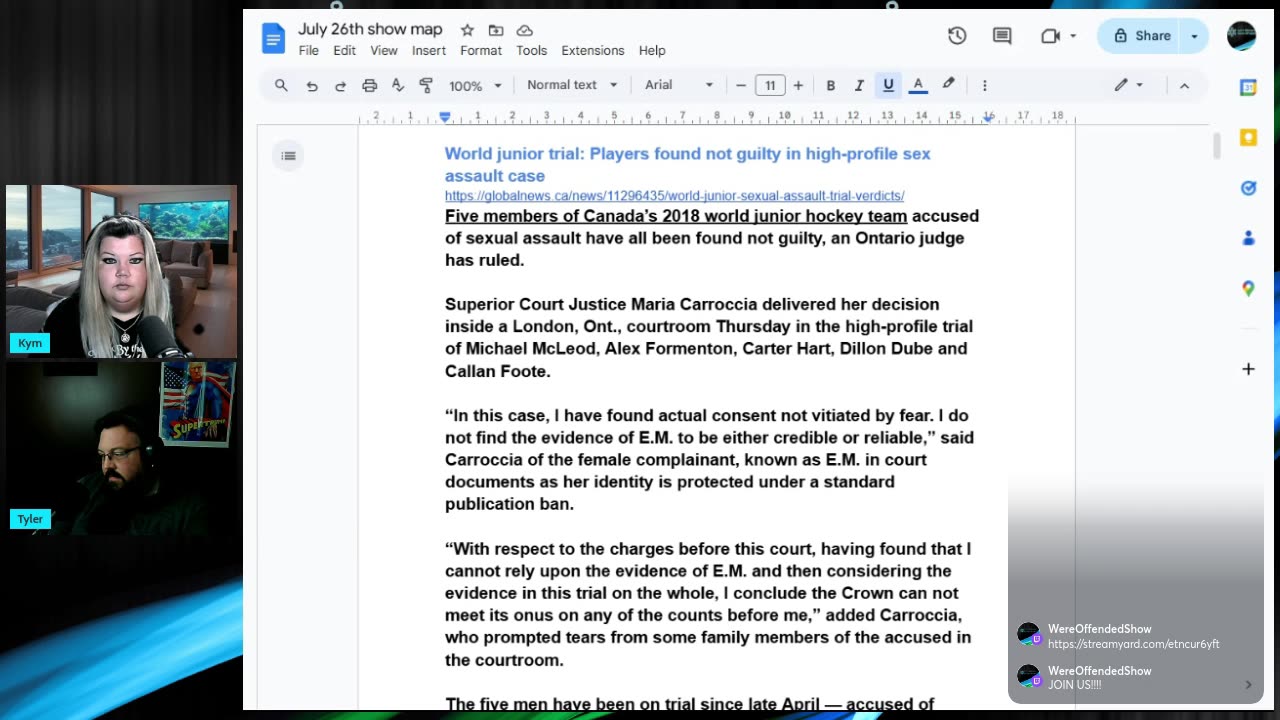Click the streamyard.com chat link

[x=1133, y=644]
